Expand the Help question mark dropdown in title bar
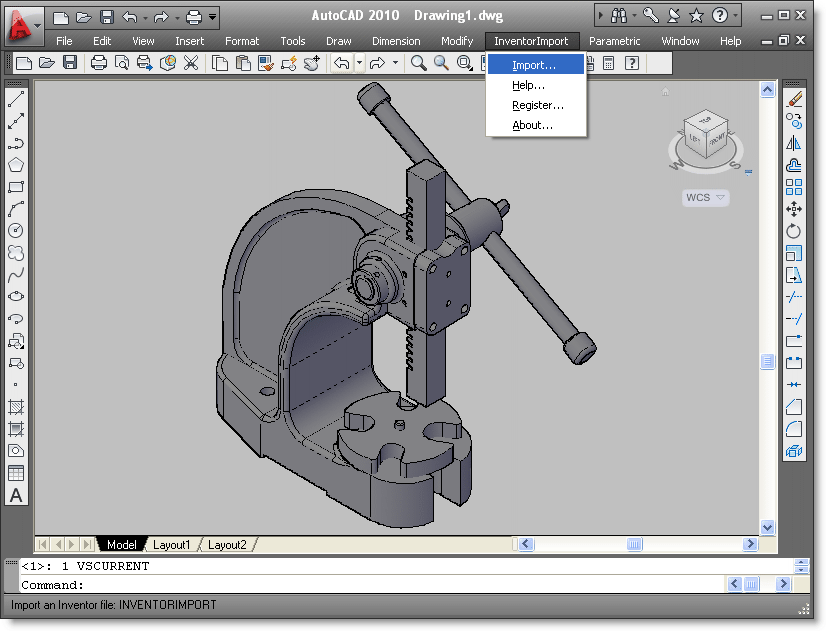This screenshot has width=826, height=631. [x=735, y=16]
